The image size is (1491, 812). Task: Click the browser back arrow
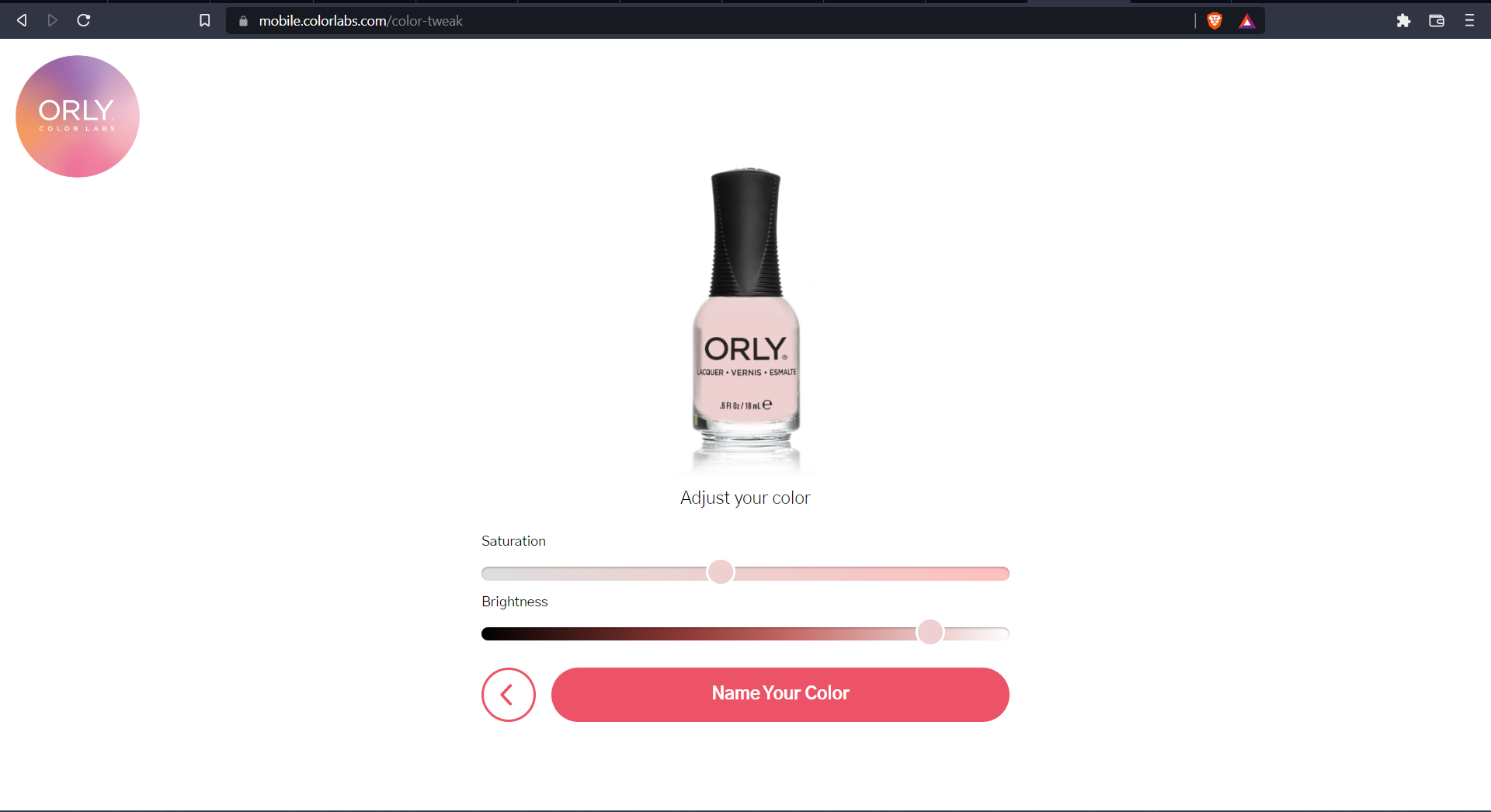(x=22, y=20)
